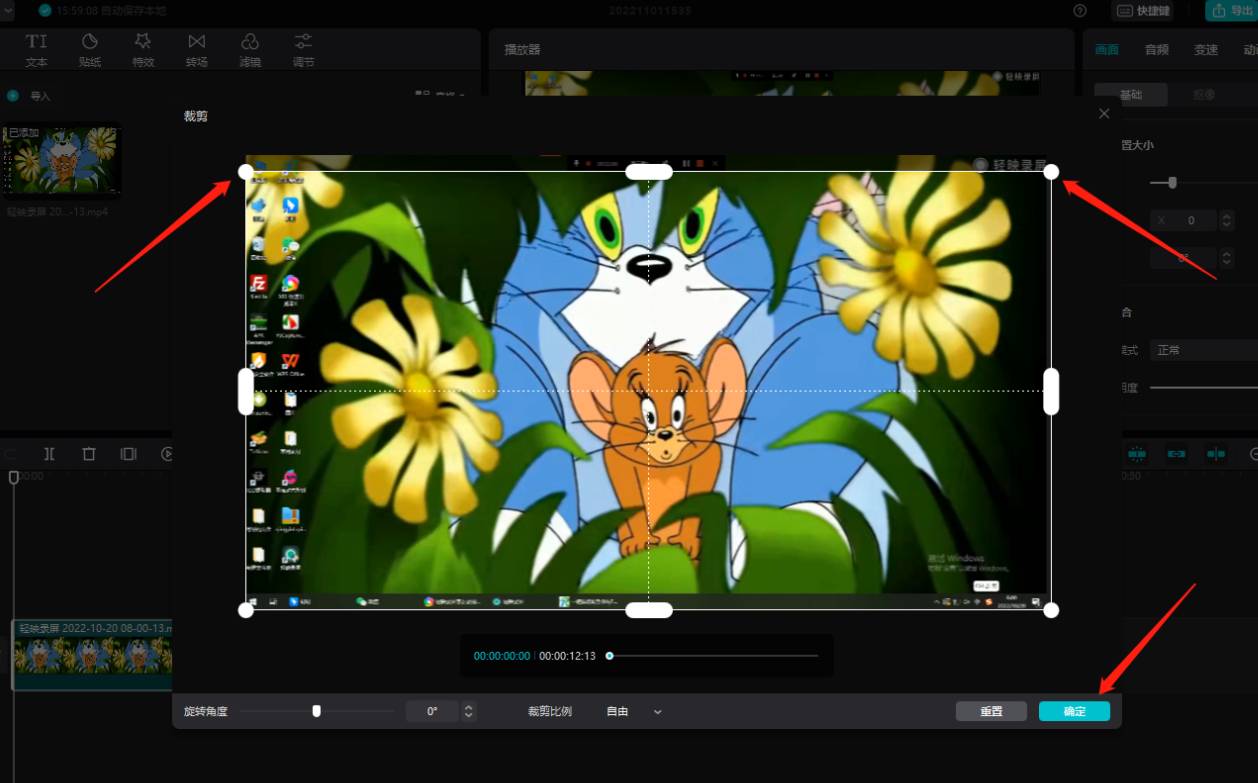Viewport: 1258px width, 783px height.
Task: Open the 调节 (Adjust) panel
Action: coord(303,49)
